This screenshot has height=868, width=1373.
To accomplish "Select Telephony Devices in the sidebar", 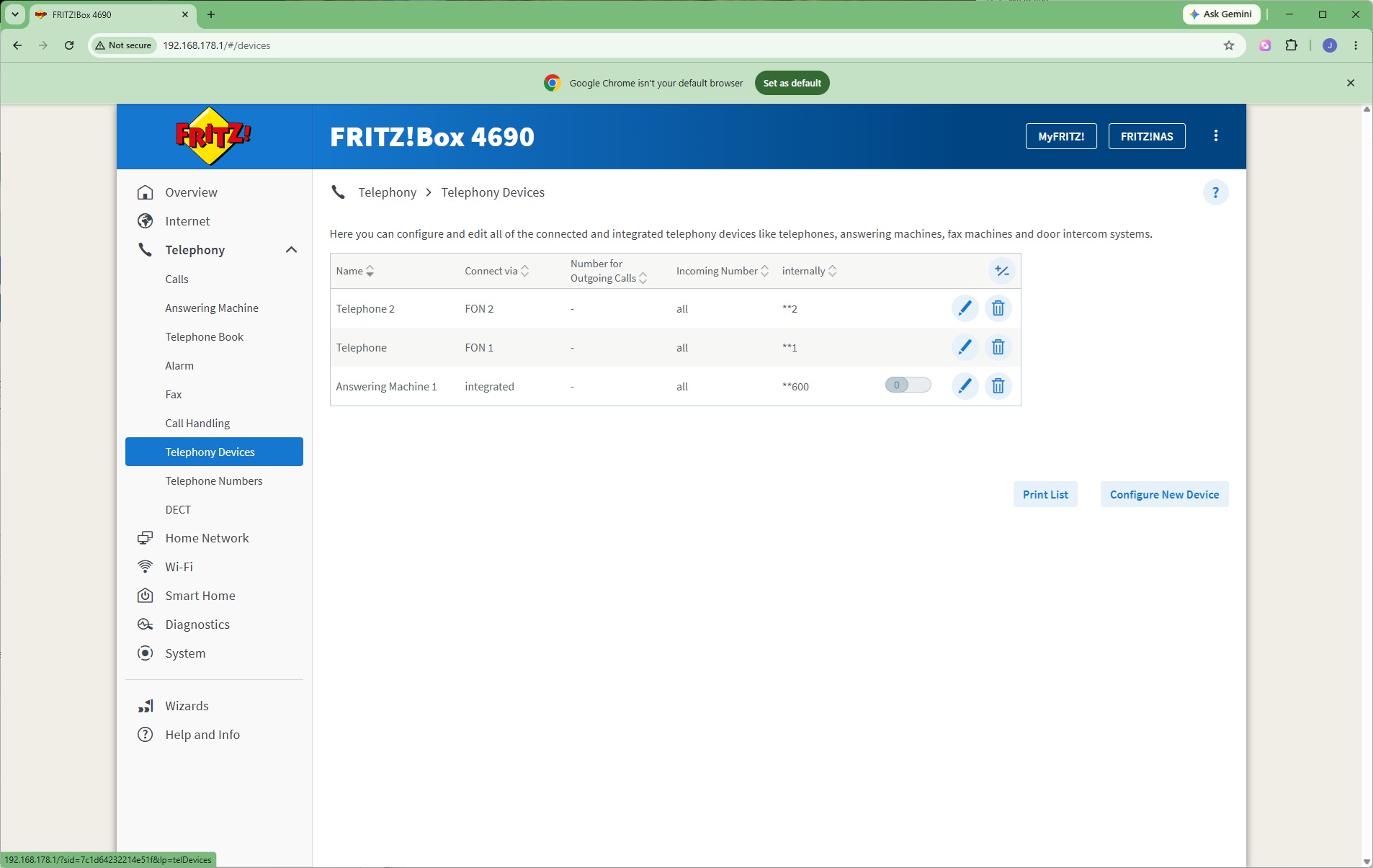I will 214,452.
